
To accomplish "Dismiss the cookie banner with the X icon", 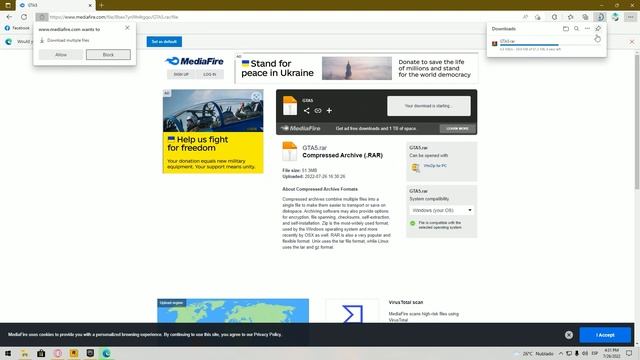I will point(569,335).
